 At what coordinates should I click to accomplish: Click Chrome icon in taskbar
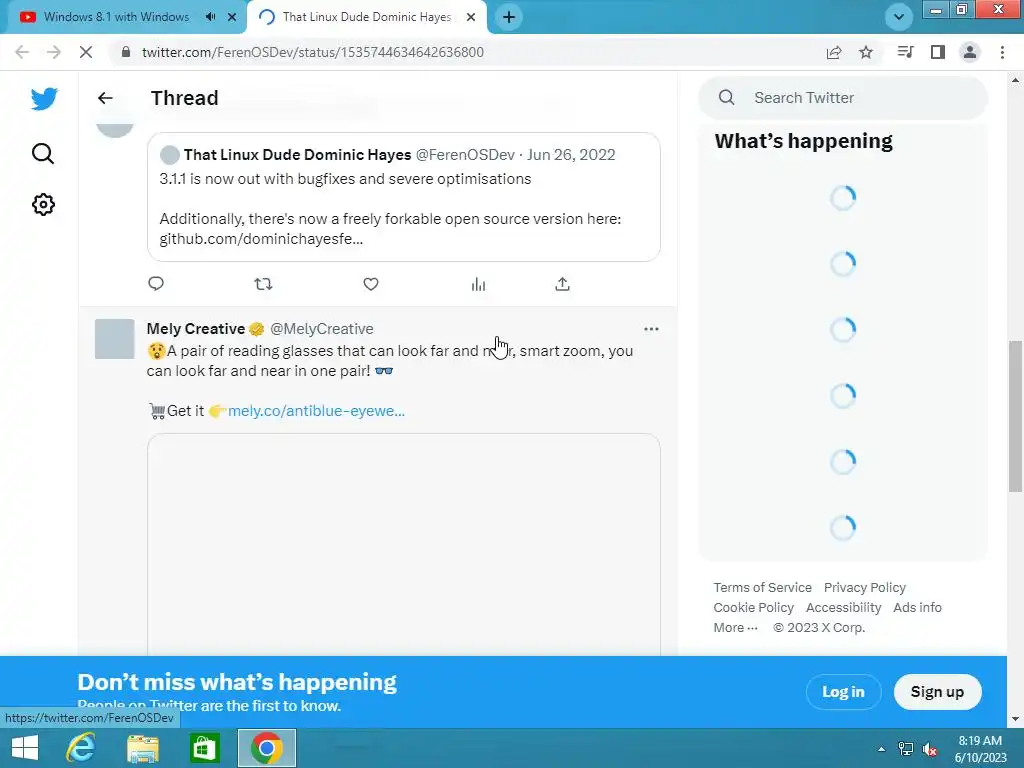[266, 748]
